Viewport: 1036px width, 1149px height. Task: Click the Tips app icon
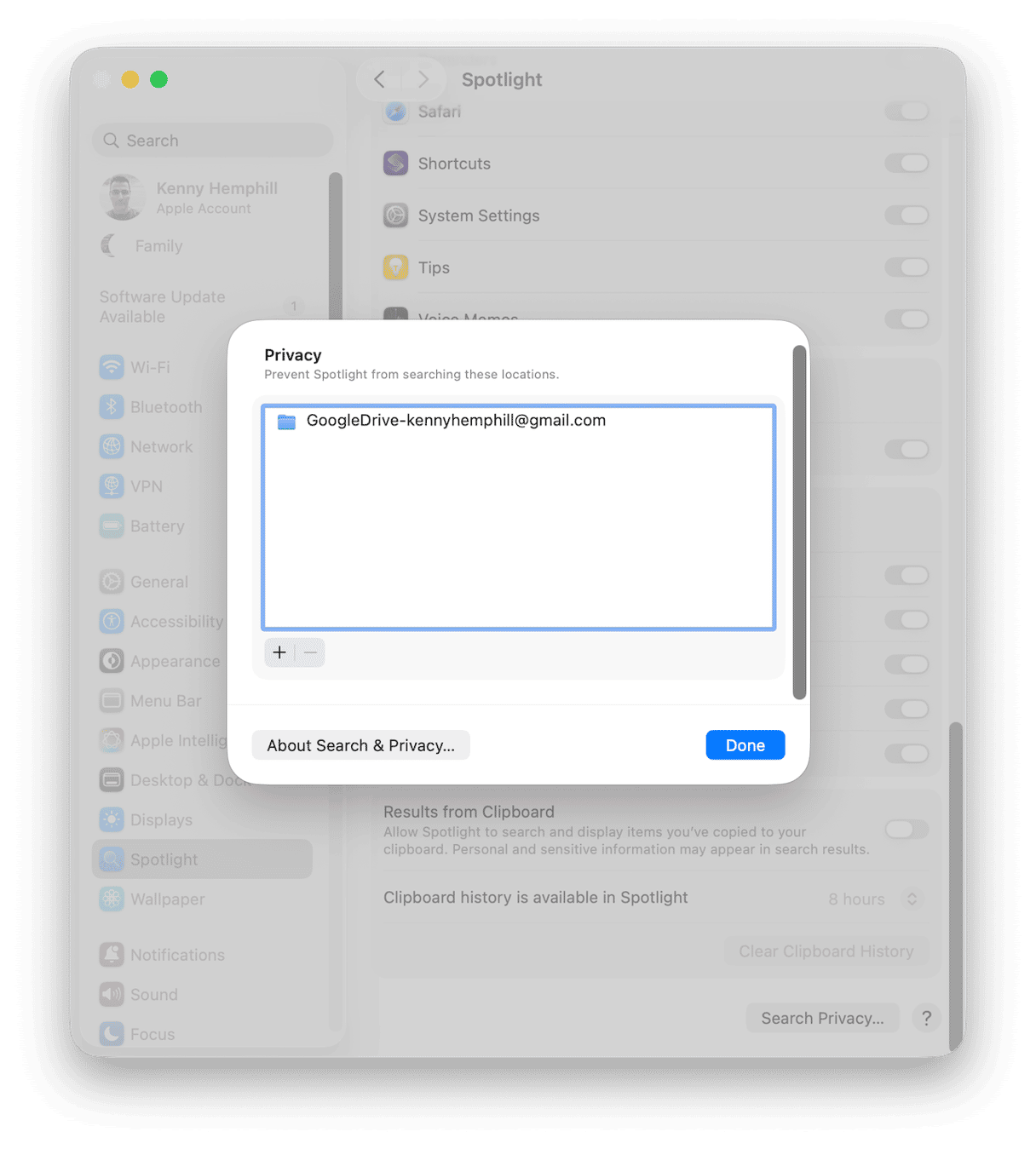pos(395,267)
